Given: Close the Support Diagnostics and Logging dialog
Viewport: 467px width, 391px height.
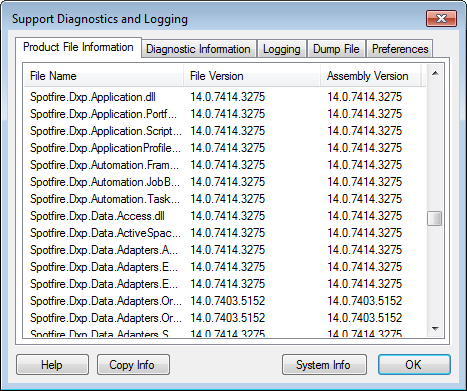Looking at the screenshot, I should point(441,18).
